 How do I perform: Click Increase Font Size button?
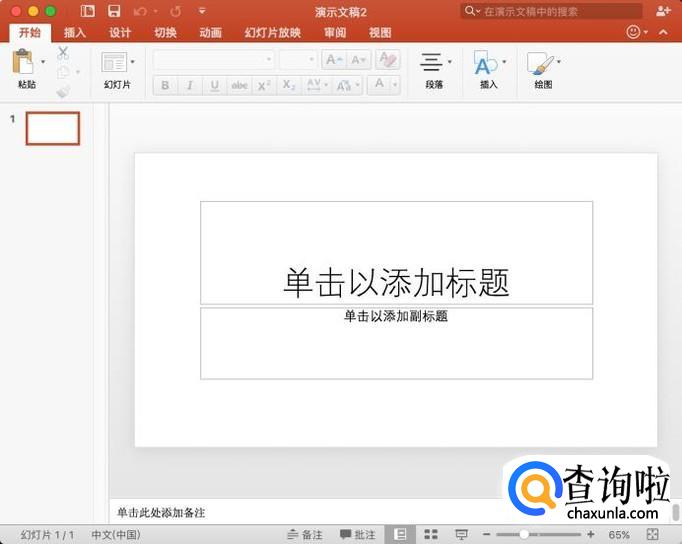tap(334, 60)
